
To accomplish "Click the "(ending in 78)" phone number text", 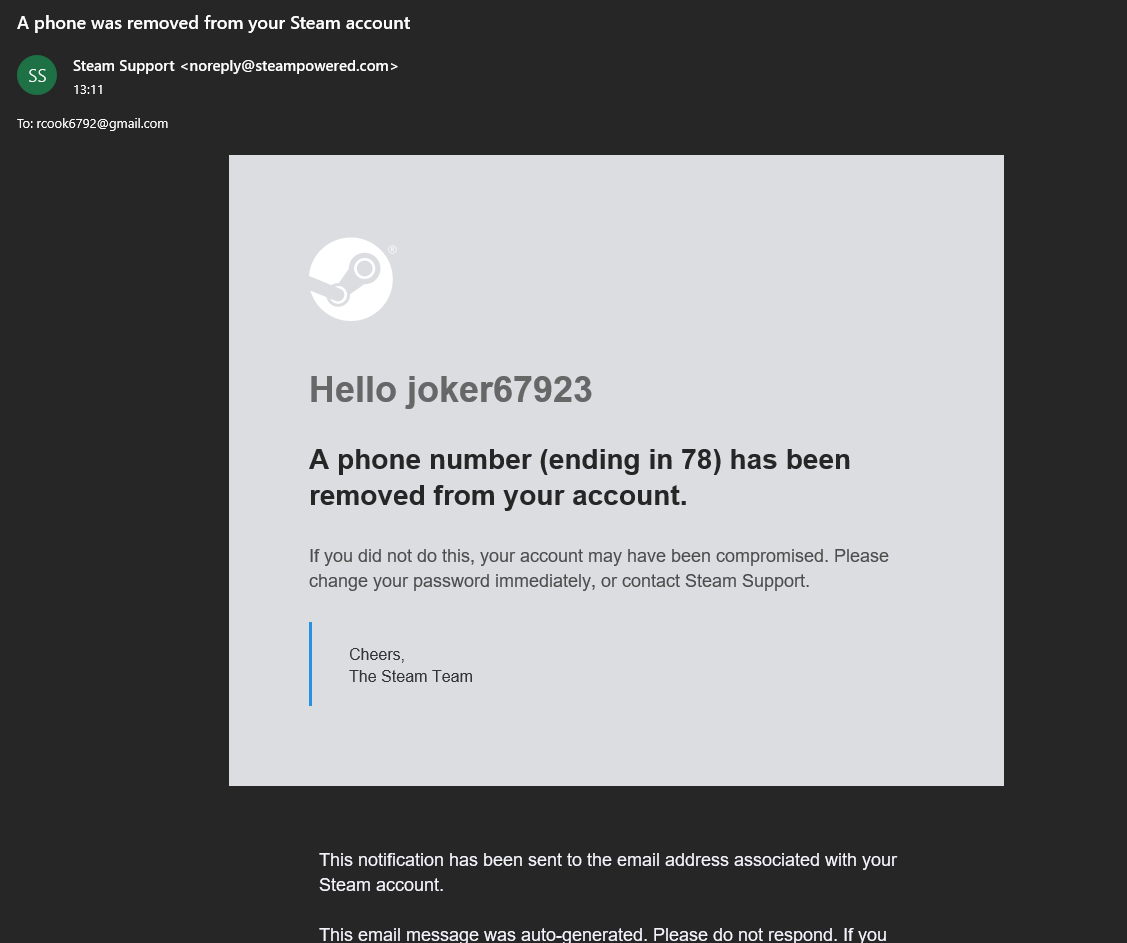I will (x=630, y=460).
